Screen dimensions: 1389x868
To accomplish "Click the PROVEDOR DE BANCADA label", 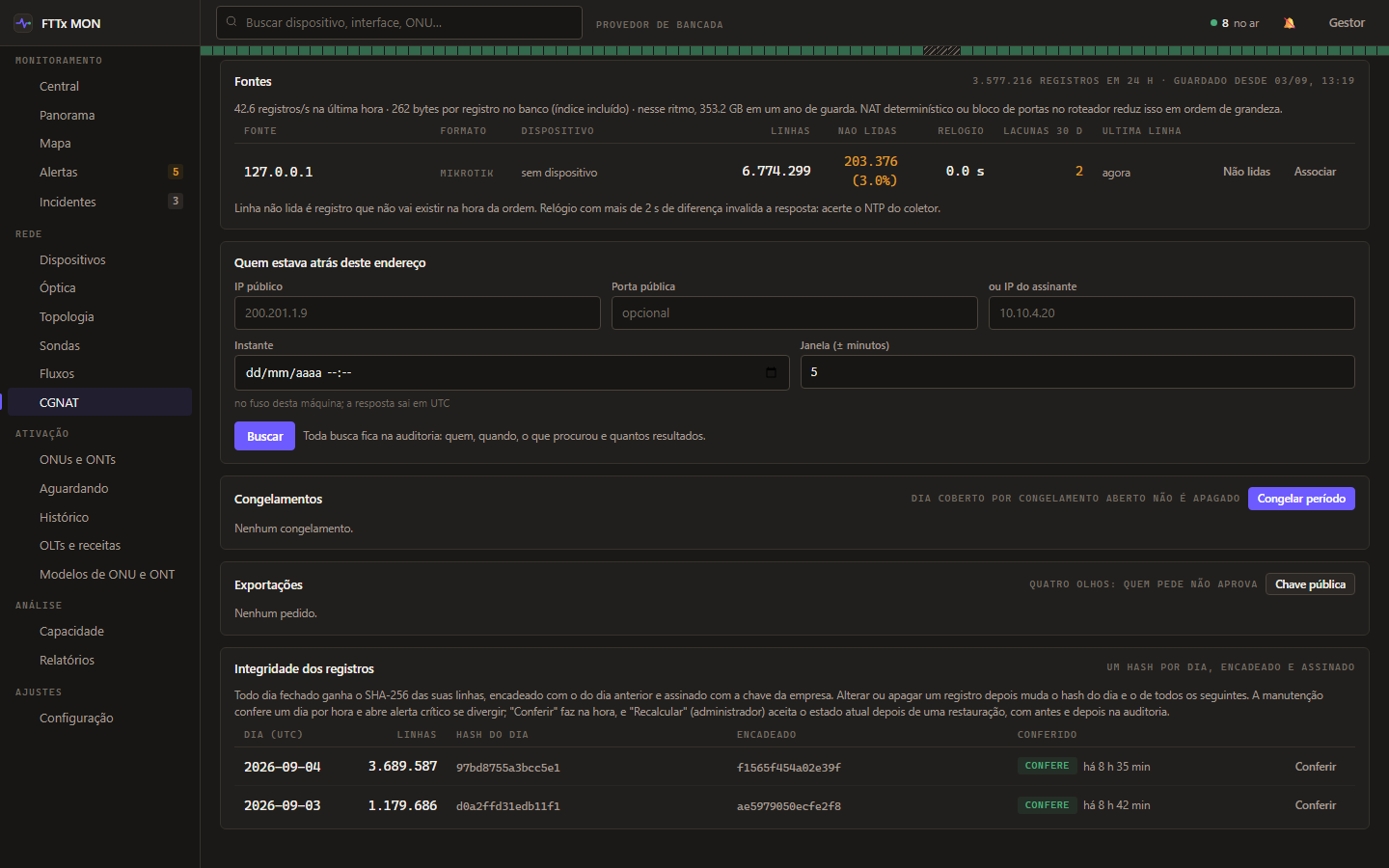I will point(660,24).
